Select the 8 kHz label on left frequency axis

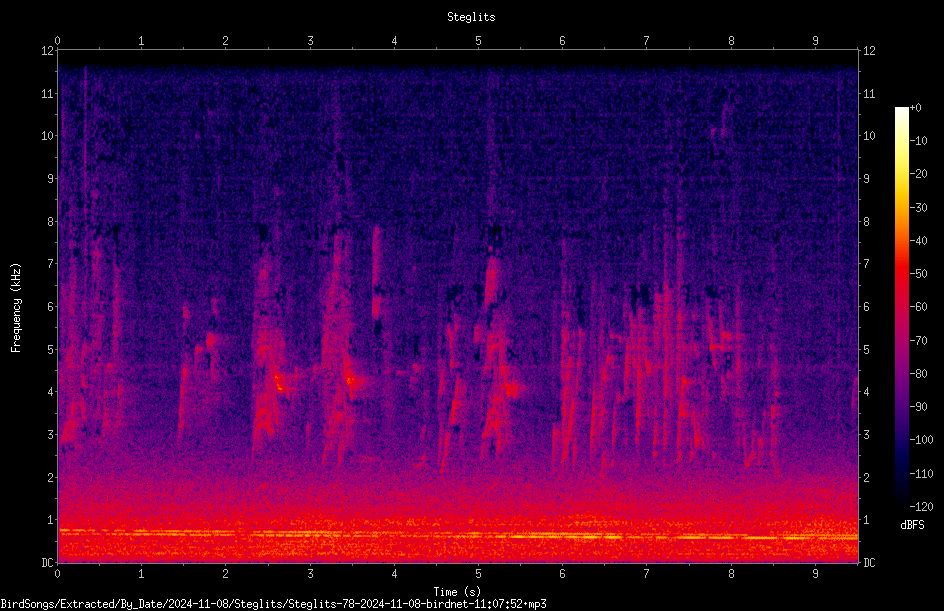[50, 222]
